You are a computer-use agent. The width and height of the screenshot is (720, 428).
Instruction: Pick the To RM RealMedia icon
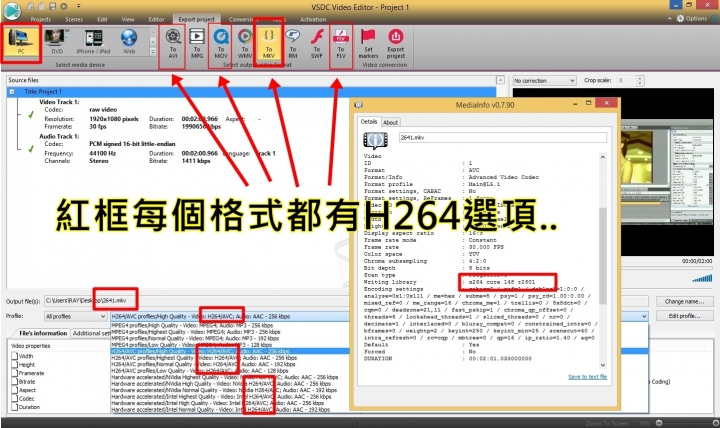click(x=292, y=44)
